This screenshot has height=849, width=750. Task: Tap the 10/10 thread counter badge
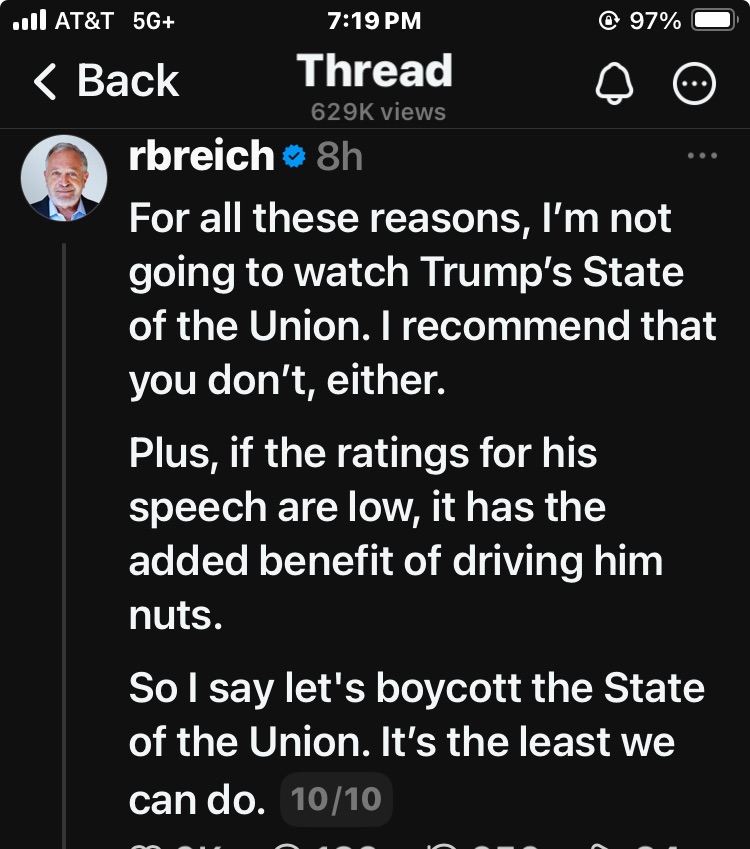click(336, 800)
